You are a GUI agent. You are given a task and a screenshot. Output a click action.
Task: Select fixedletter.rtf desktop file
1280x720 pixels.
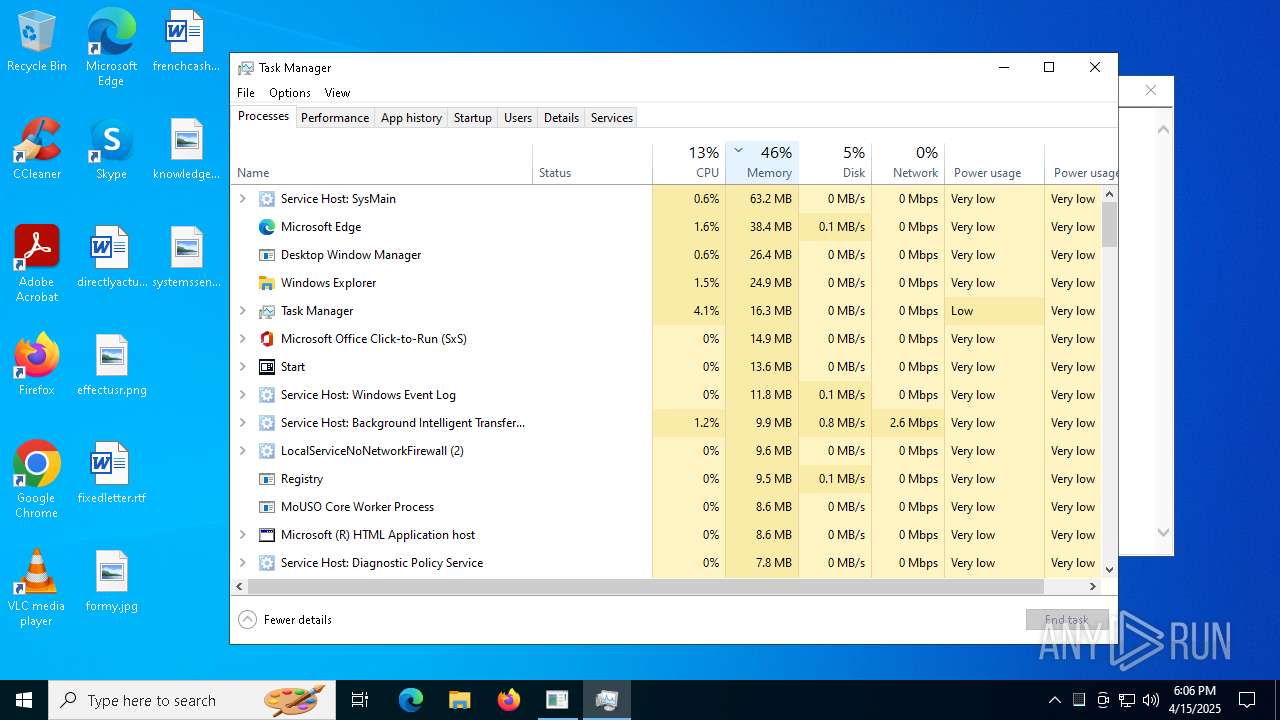tap(112, 472)
